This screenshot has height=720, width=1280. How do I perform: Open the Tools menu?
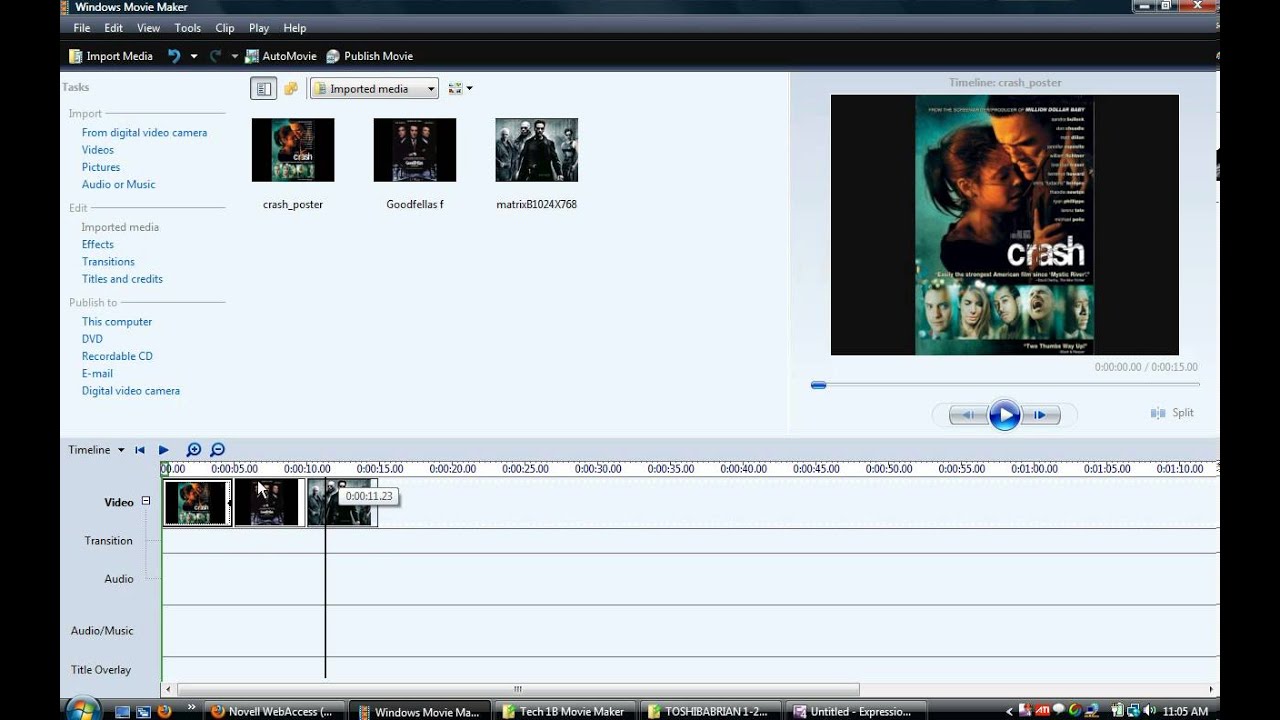pyautogui.click(x=187, y=28)
